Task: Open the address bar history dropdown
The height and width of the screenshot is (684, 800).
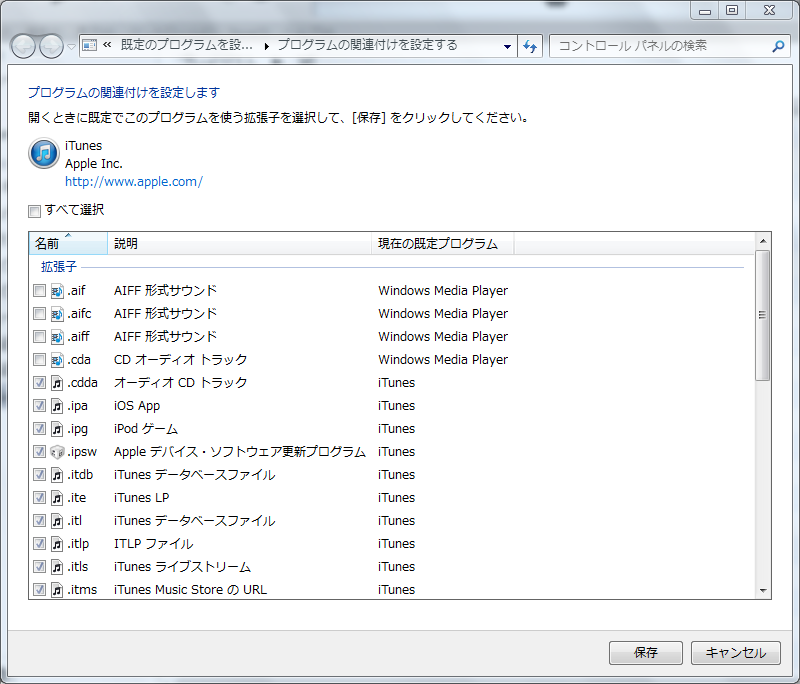Action: coord(507,46)
